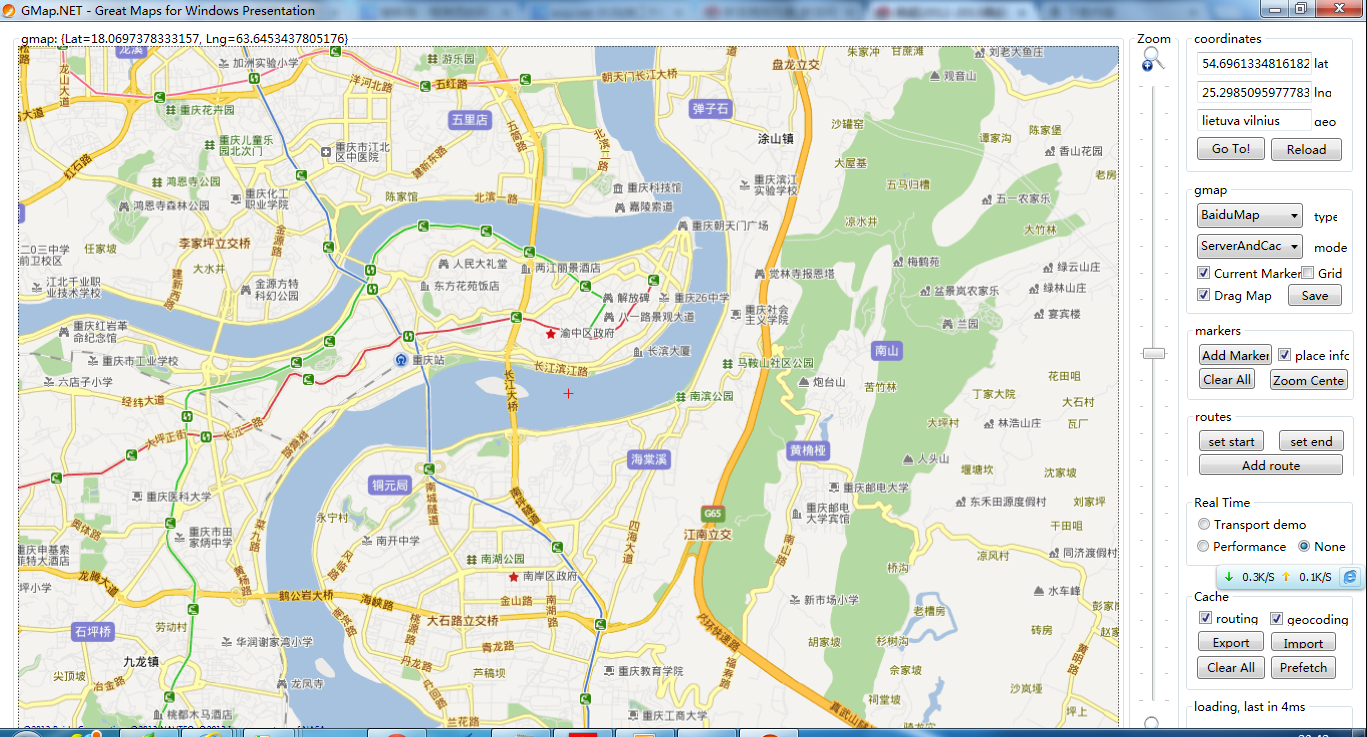Click the lng coordinate input field

pyautogui.click(x=1254, y=92)
